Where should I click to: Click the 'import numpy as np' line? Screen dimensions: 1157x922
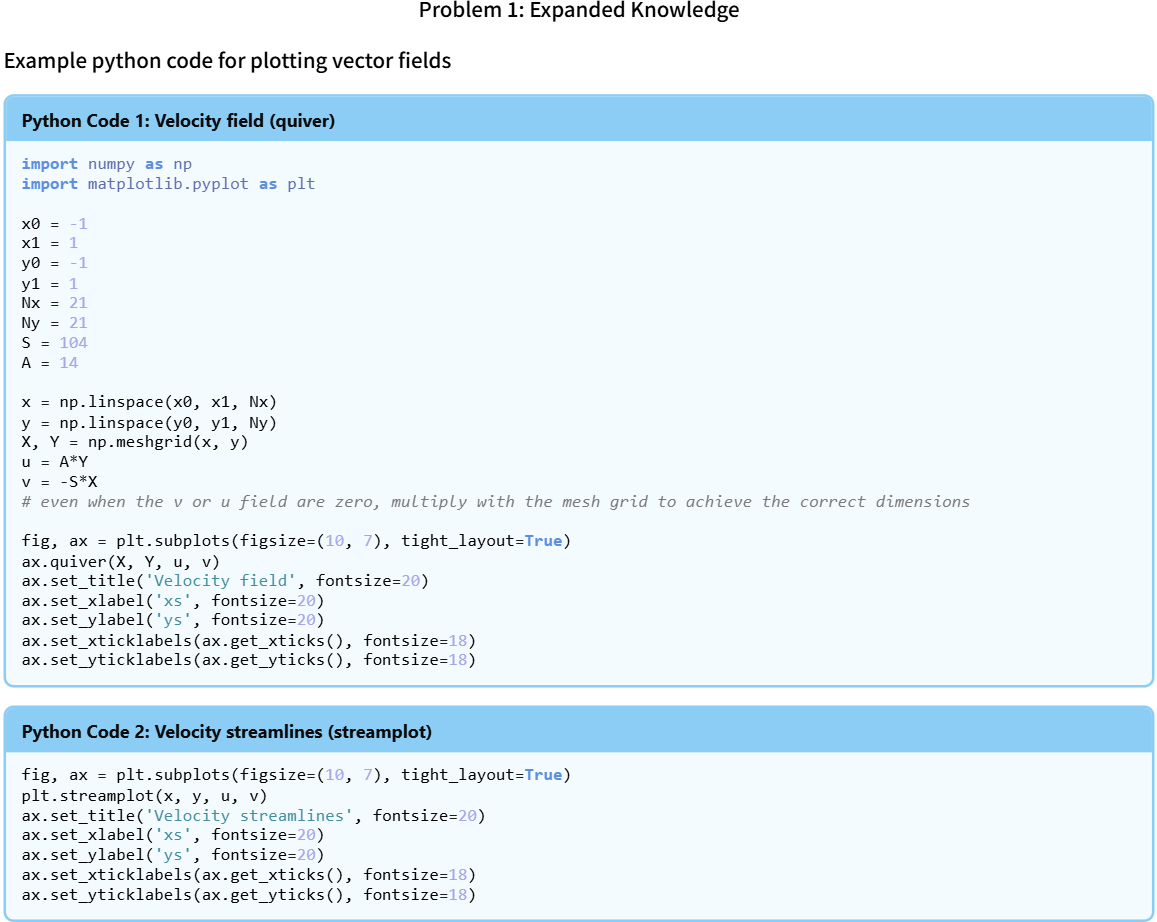point(106,164)
